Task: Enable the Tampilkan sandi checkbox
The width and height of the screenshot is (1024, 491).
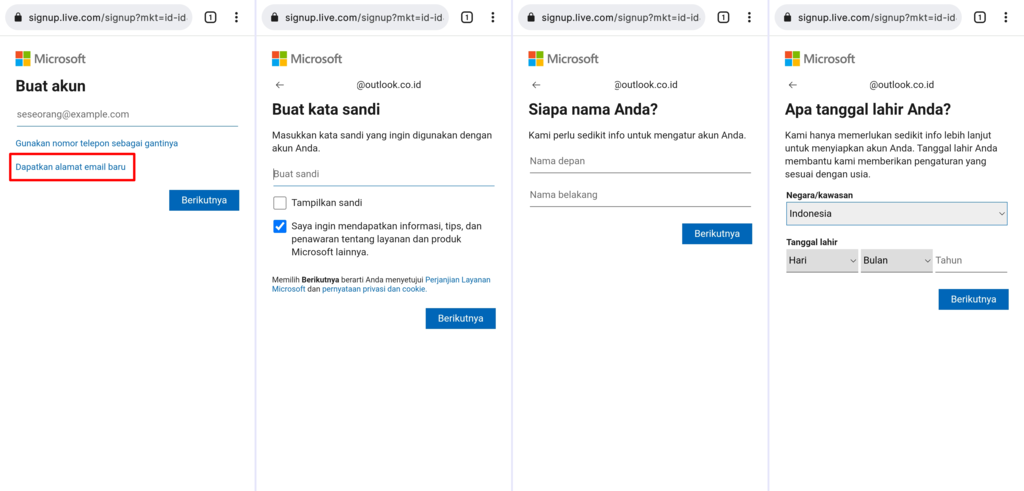Action: (x=280, y=203)
